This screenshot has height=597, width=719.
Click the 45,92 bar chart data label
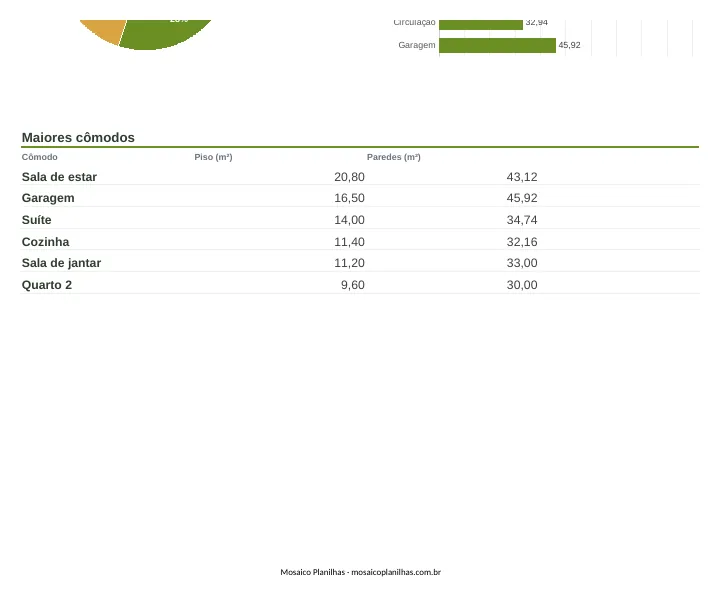click(x=570, y=45)
